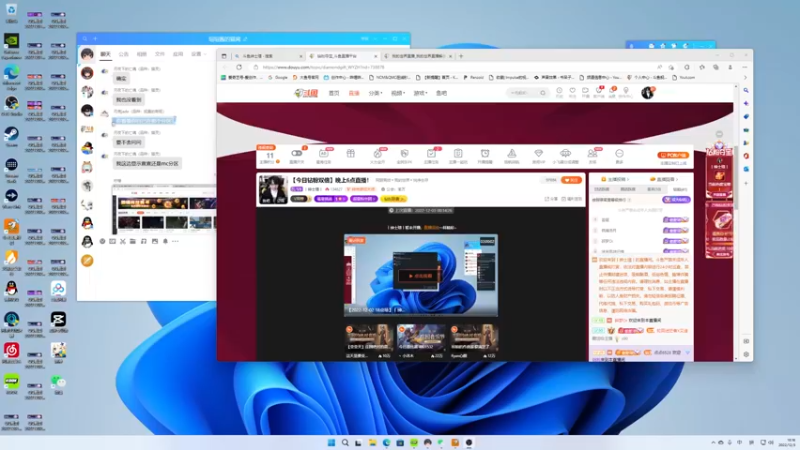
Task: Click the folder icon in QQ chat toolbar
Action: point(133,241)
